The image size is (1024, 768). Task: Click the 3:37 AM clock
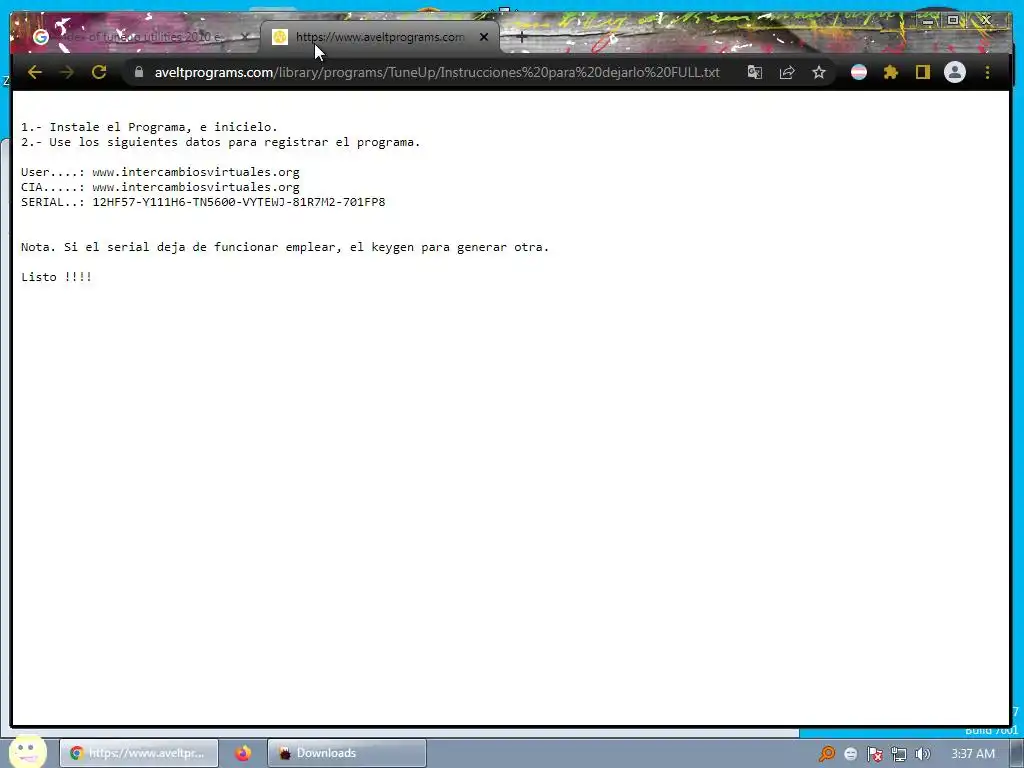pos(973,754)
